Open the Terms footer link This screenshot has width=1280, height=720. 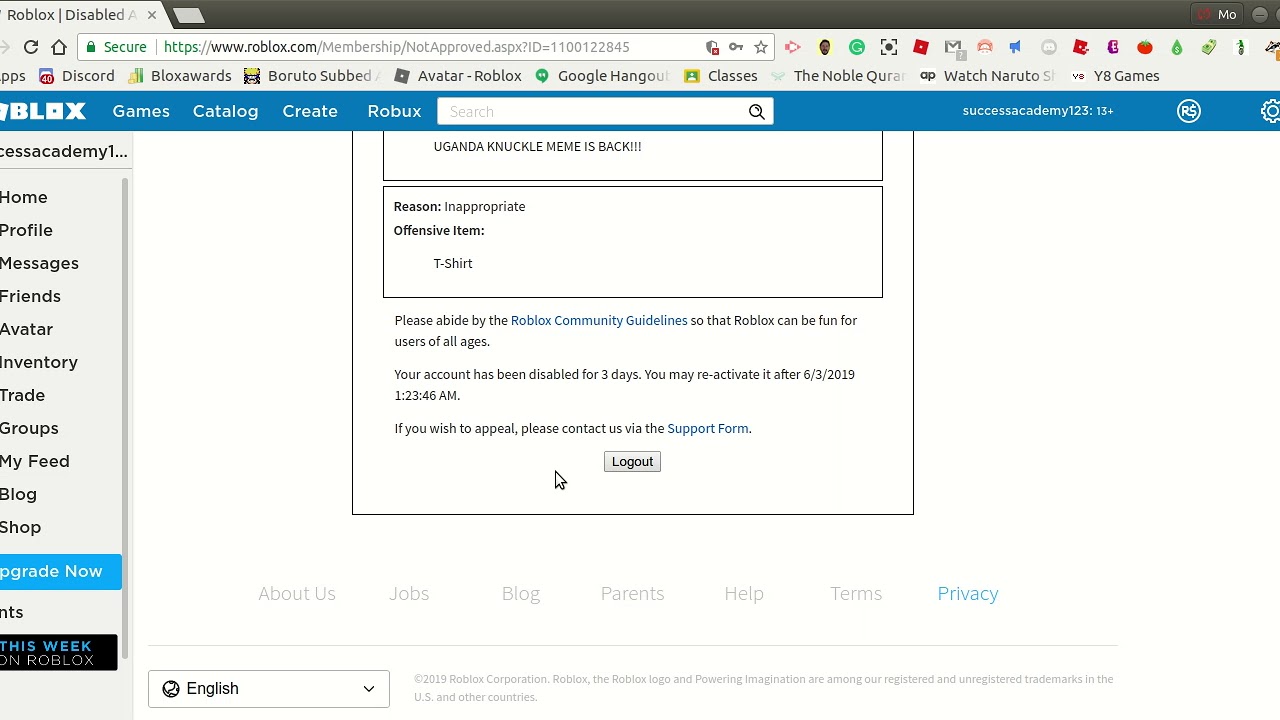point(856,593)
